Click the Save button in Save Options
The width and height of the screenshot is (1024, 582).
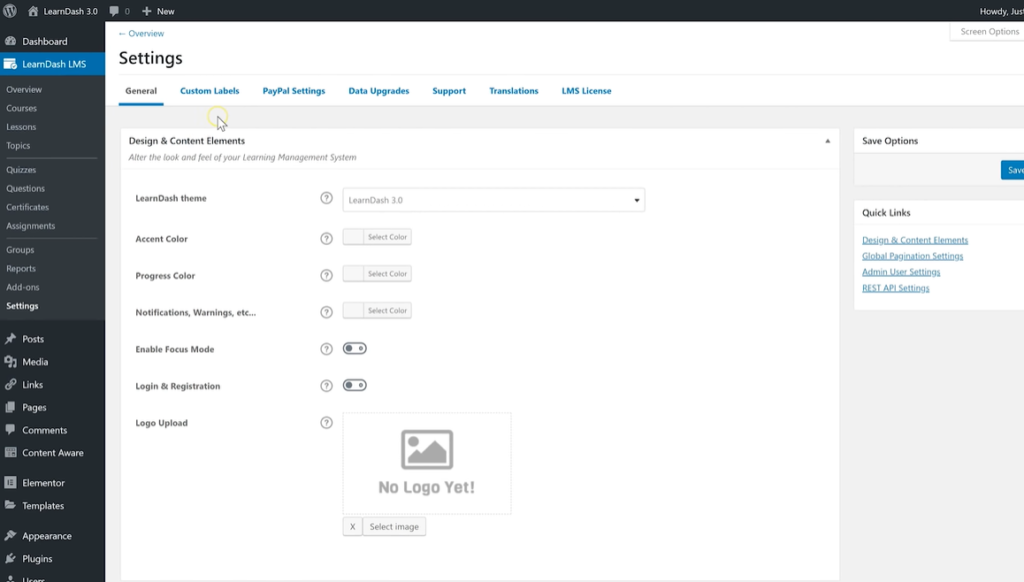[1013, 170]
